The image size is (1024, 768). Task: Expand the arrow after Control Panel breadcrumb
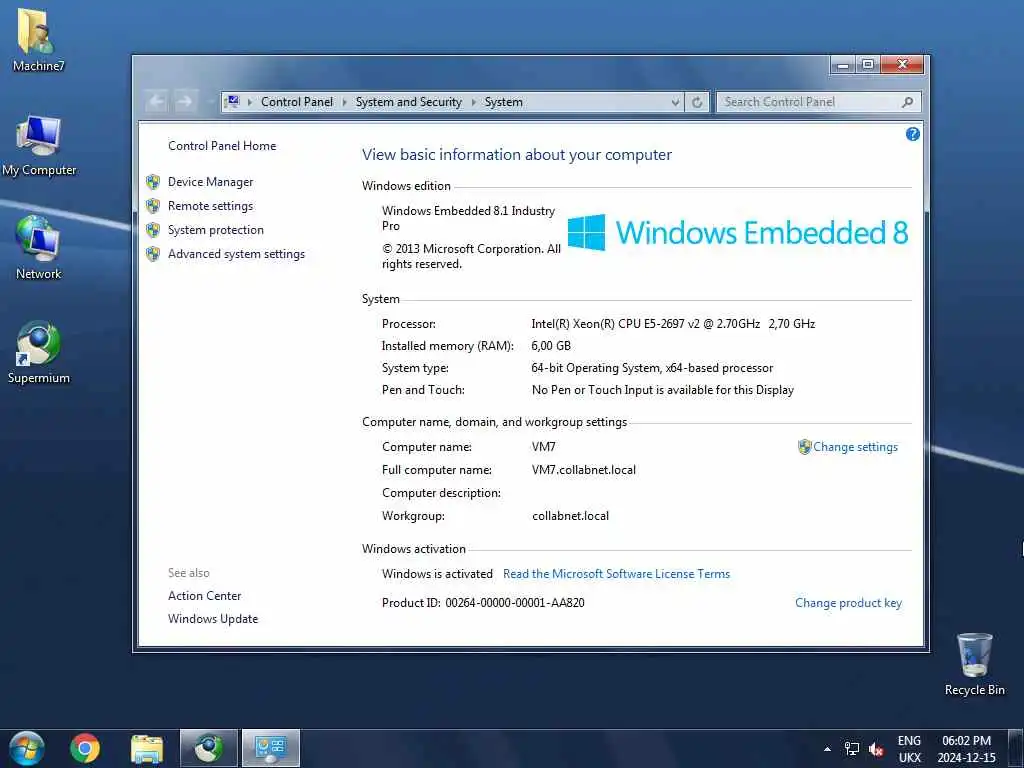[x=345, y=102]
